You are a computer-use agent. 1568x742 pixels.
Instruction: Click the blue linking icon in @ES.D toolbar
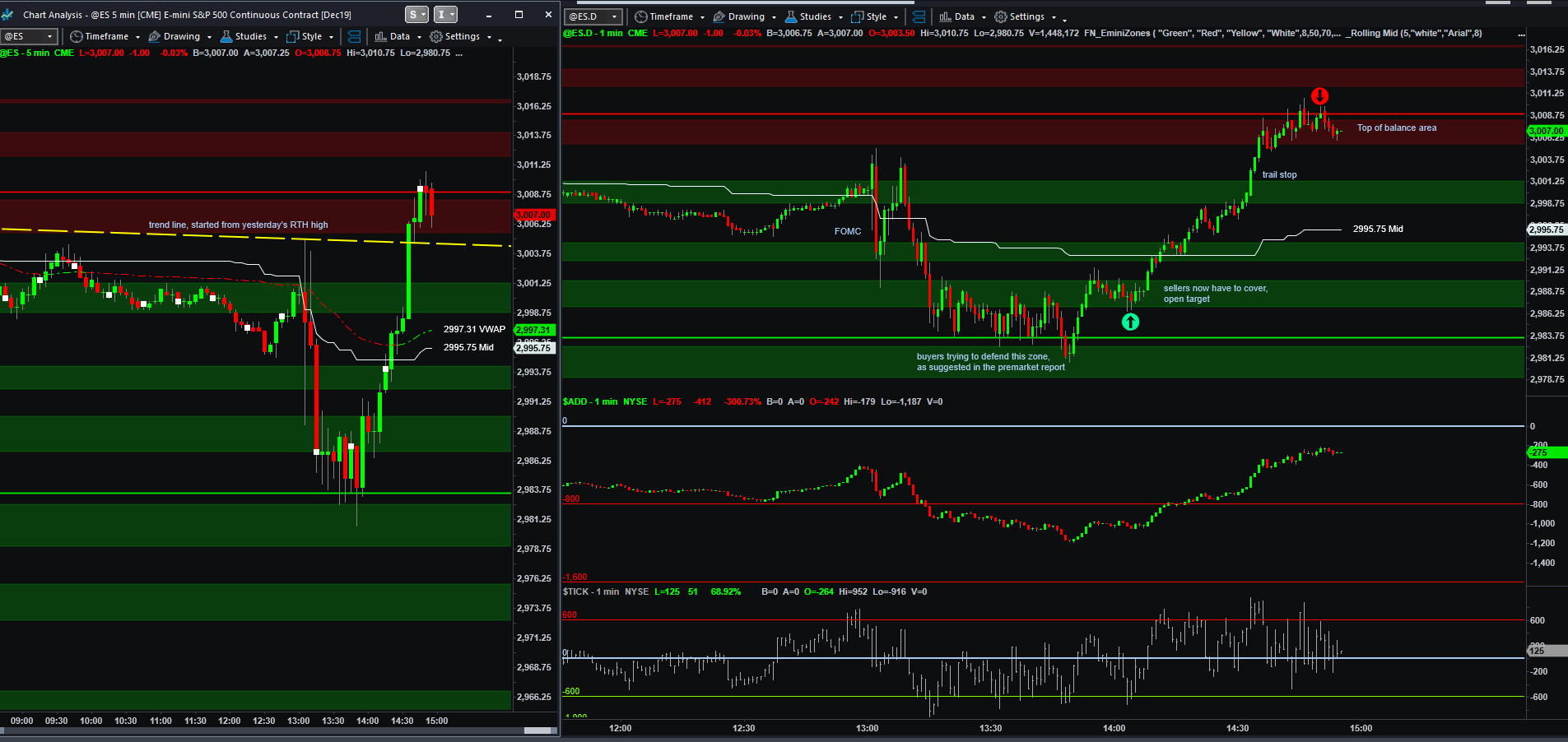click(x=919, y=16)
